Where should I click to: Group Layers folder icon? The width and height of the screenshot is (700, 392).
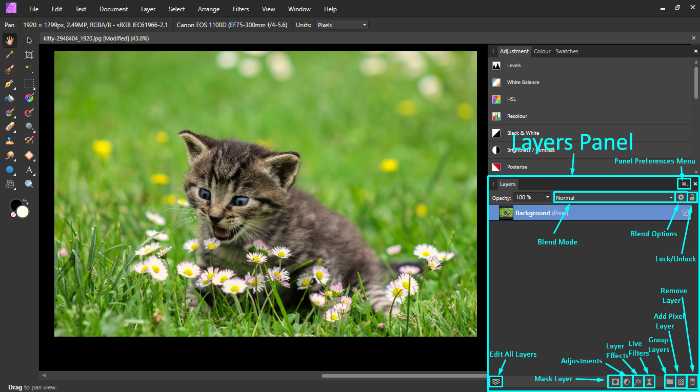(670, 381)
